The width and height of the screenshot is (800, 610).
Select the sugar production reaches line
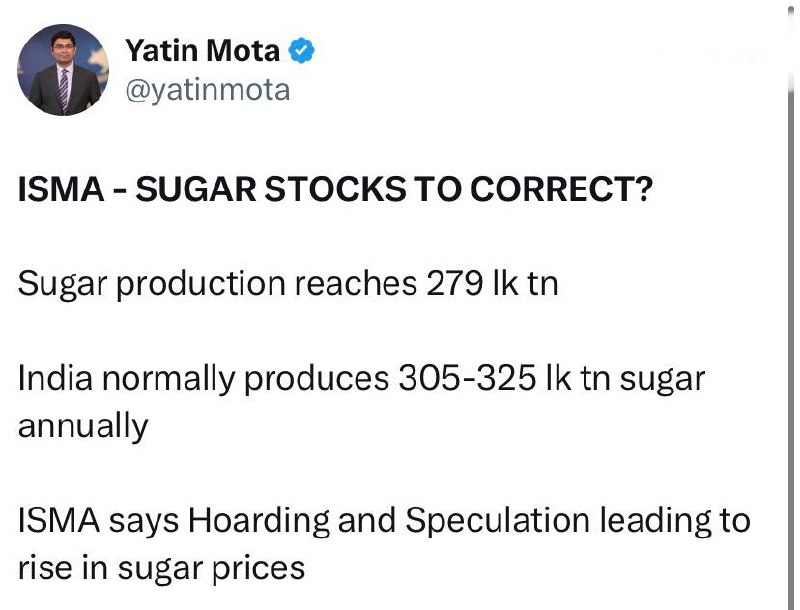pos(288,285)
